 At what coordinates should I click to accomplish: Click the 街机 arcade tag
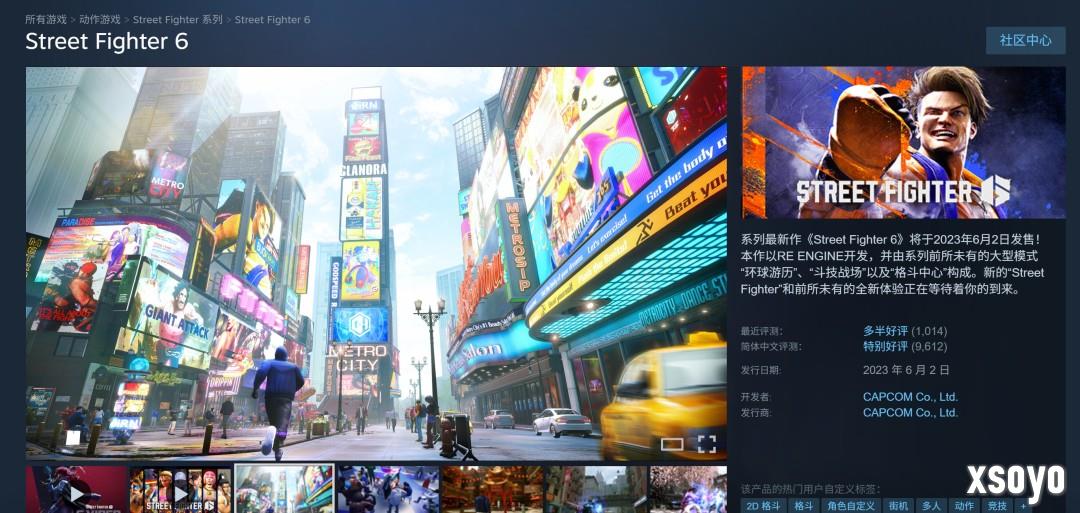tap(898, 506)
